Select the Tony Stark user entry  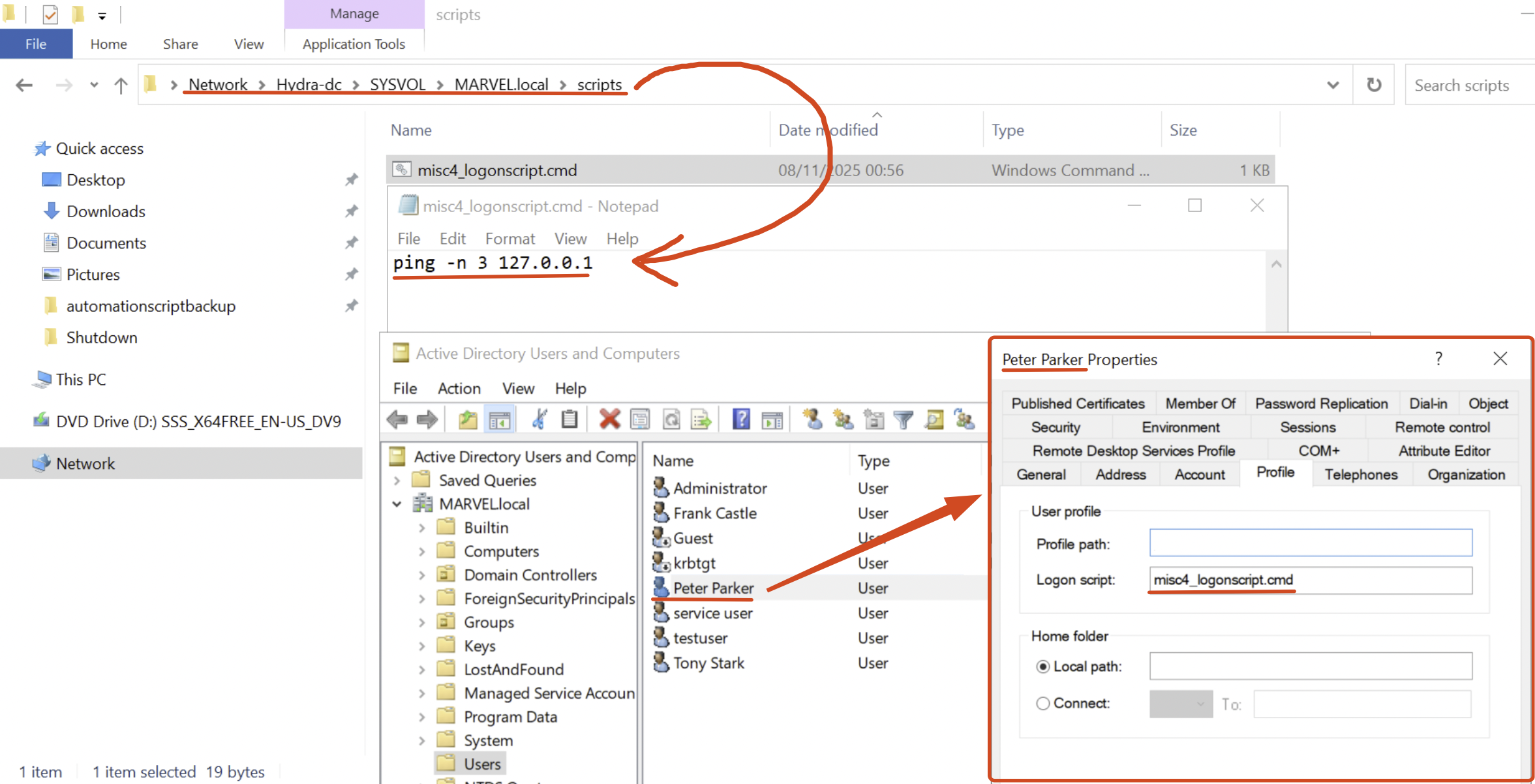(708, 663)
